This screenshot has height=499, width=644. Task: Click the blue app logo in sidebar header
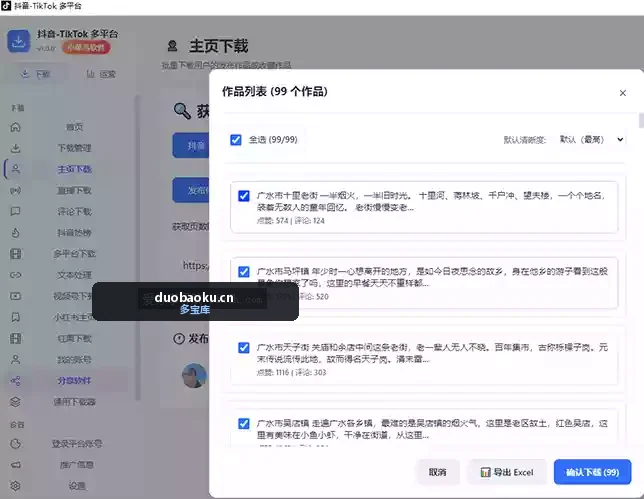tap(18, 41)
